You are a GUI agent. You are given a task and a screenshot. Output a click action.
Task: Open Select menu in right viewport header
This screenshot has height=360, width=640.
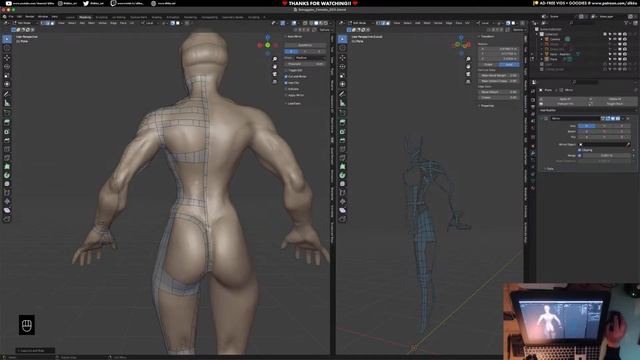coord(407,23)
